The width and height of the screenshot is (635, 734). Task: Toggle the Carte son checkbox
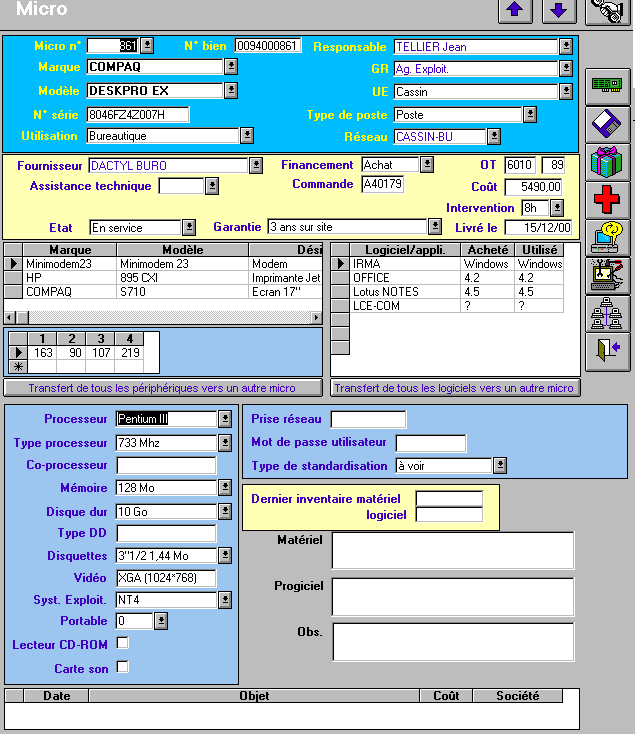123,667
